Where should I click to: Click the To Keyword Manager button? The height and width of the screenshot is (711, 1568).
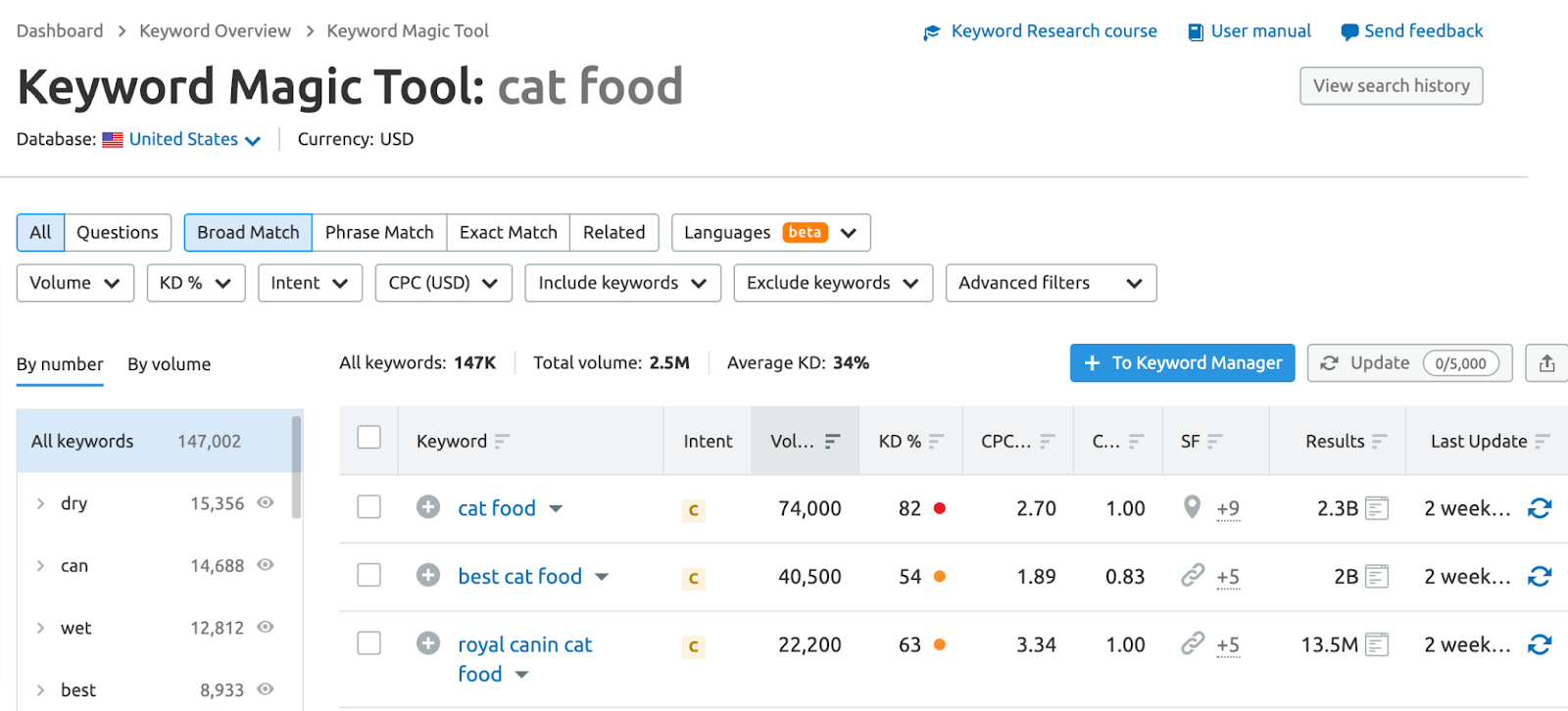(1182, 363)
